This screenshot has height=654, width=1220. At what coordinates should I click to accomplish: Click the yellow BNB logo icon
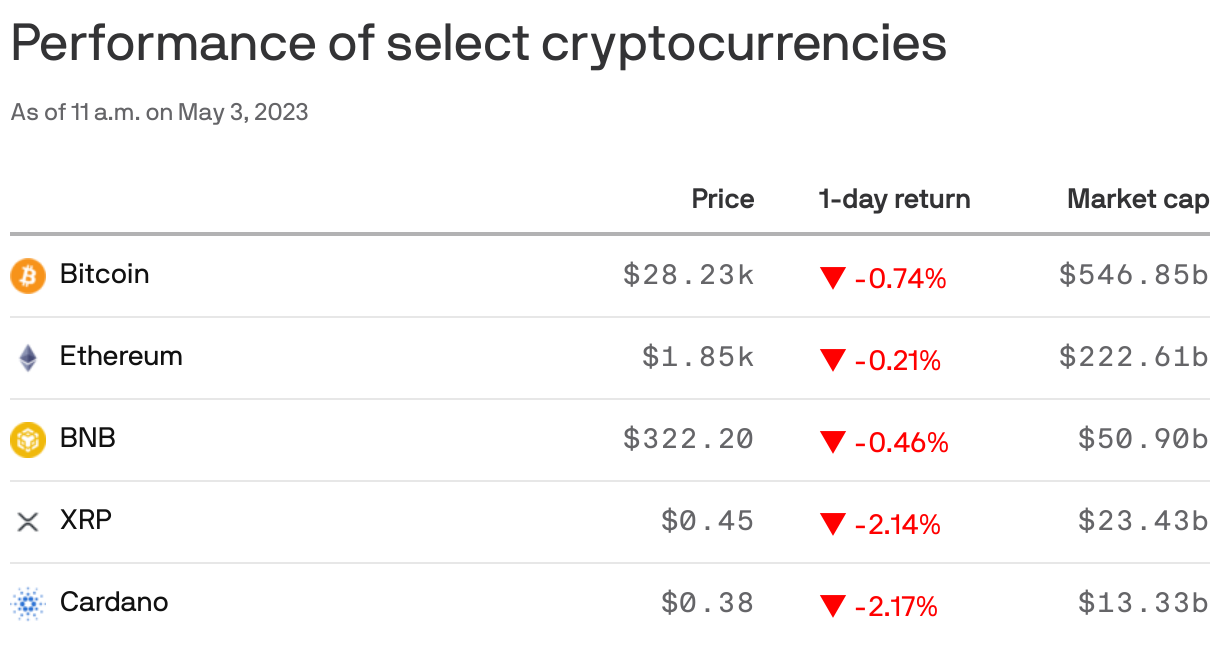click(28, 439)
